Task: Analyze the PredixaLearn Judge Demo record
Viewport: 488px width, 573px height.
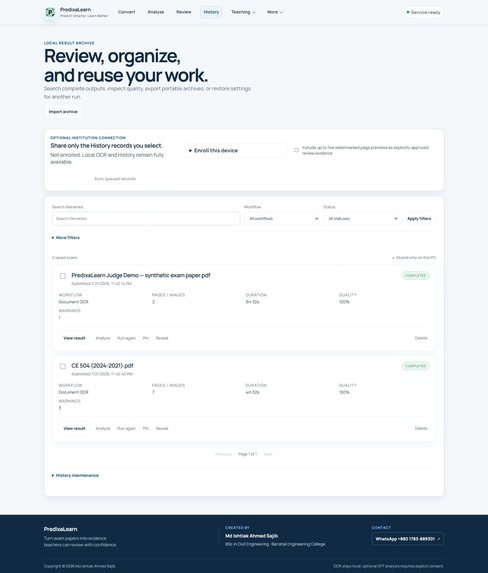Action: 103,338
